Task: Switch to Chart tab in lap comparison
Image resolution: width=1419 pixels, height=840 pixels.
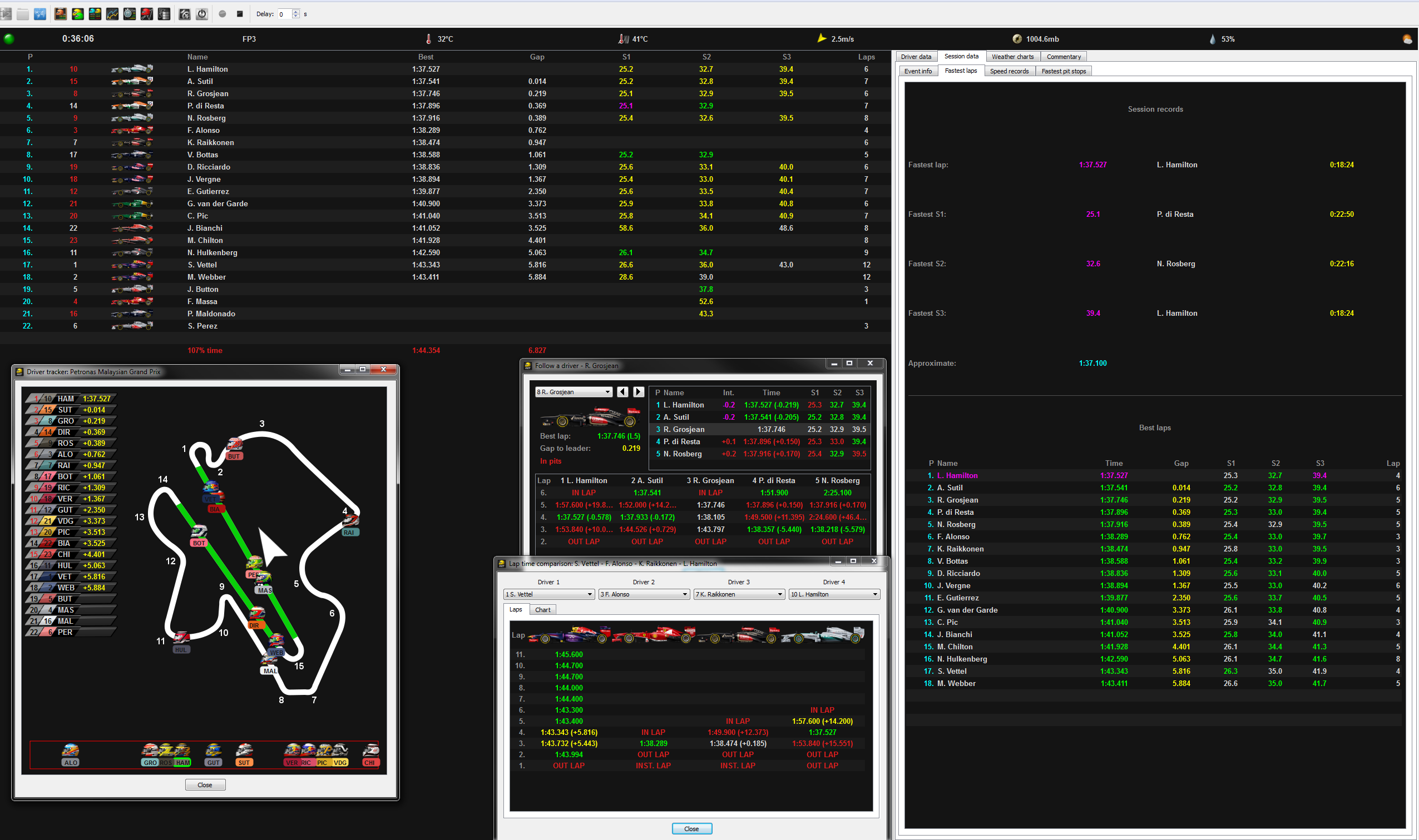Action: pos(542,610)
